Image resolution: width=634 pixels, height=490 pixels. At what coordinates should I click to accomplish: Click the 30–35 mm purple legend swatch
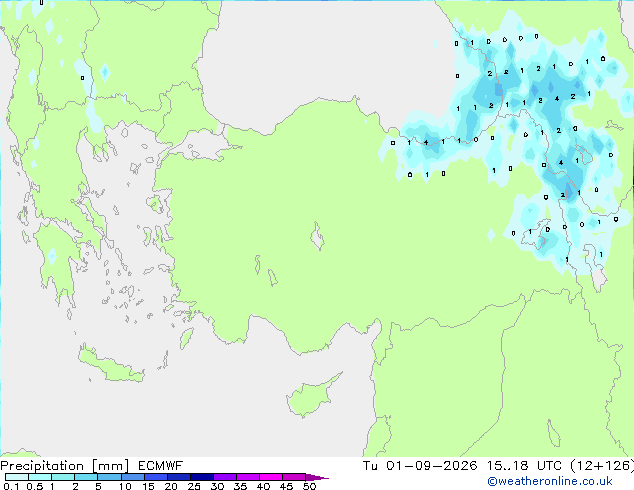[x=225, y=477]
